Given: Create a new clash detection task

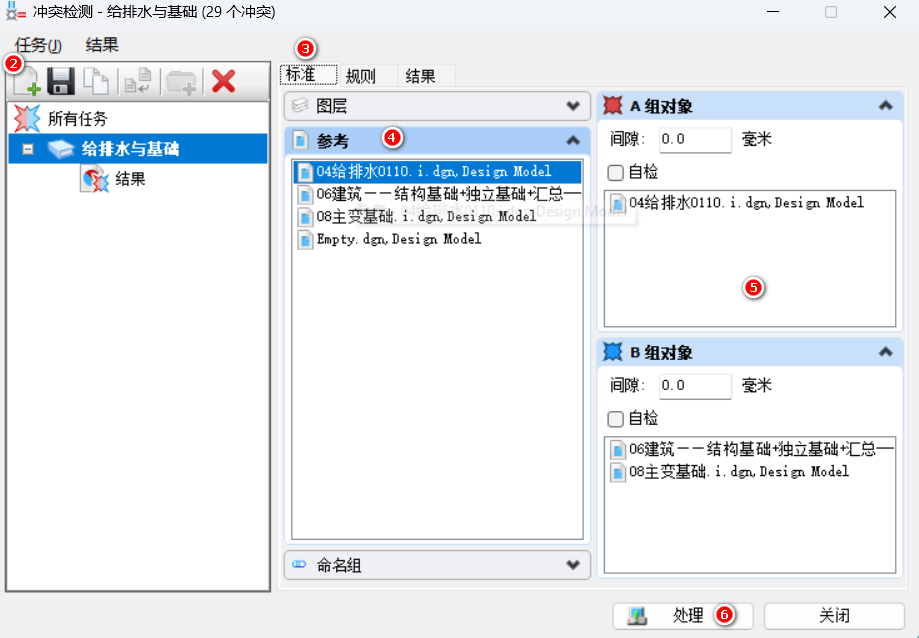Looking at the screenshot, I should [x=27, y=81].
